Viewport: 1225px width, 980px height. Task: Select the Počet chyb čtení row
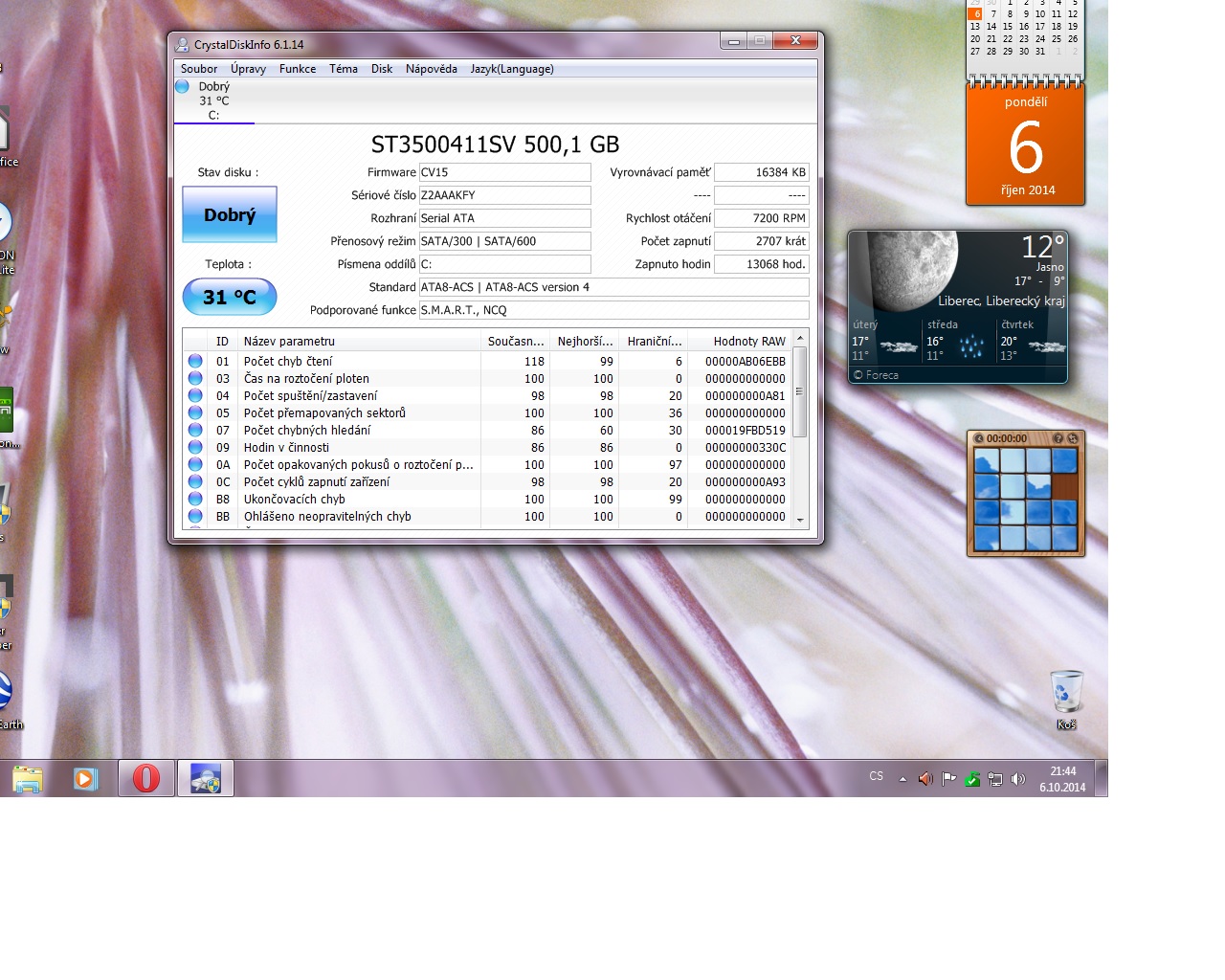coord(487,361)
